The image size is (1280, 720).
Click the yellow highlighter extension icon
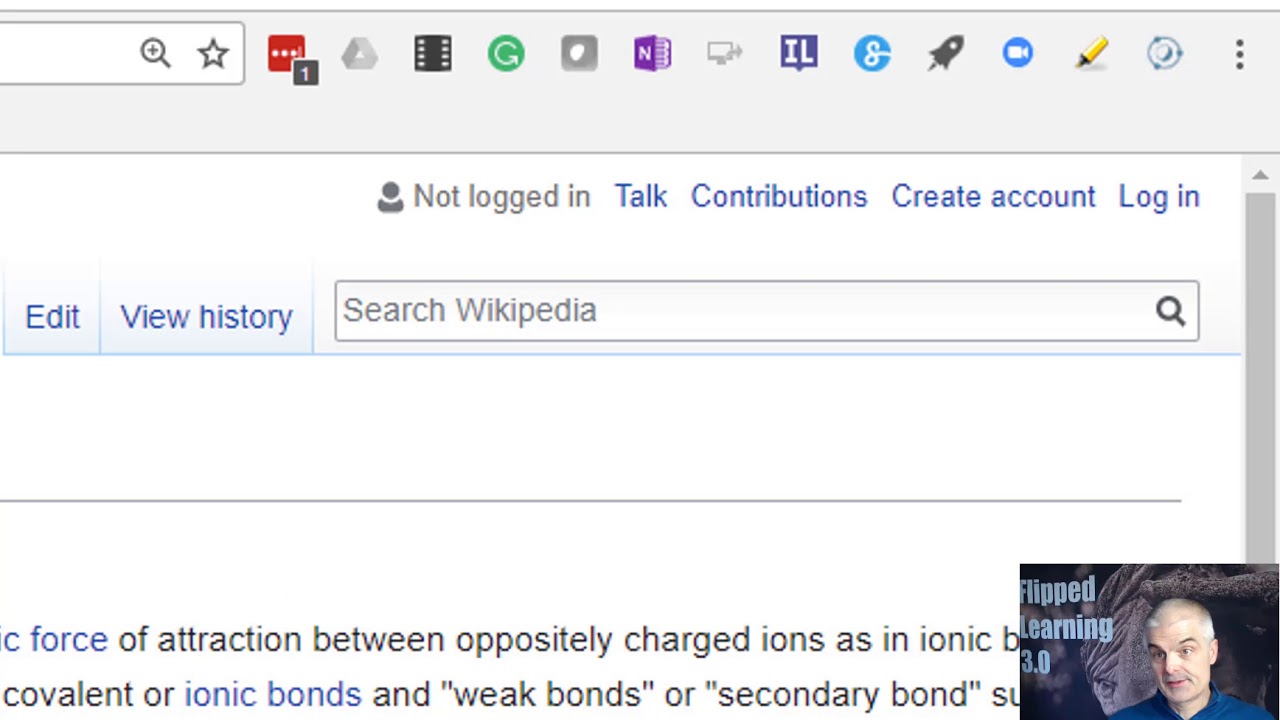click(x=1091, y=54)
